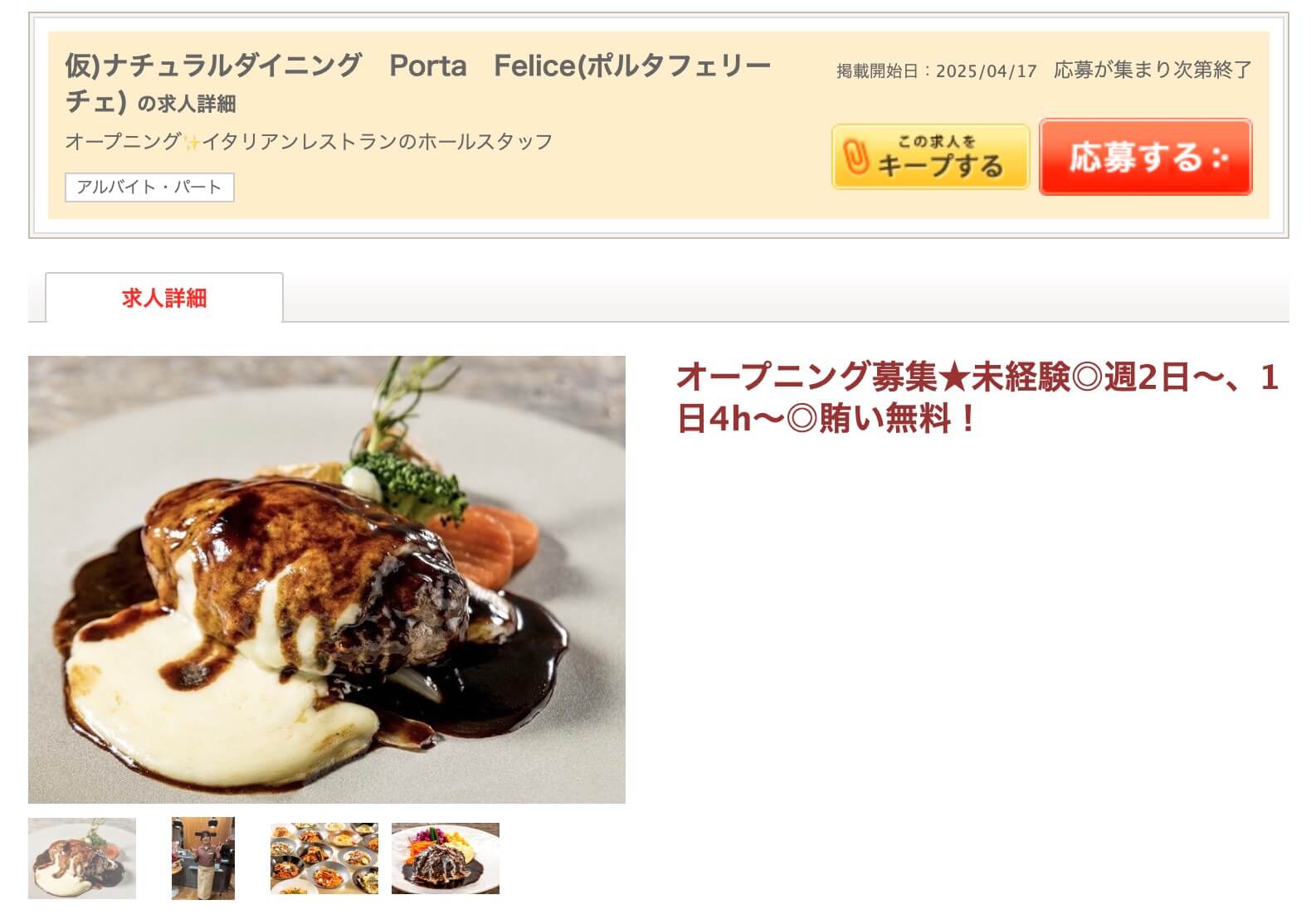Show the last thumbnail of the sauced meat plate

point(446,858)
